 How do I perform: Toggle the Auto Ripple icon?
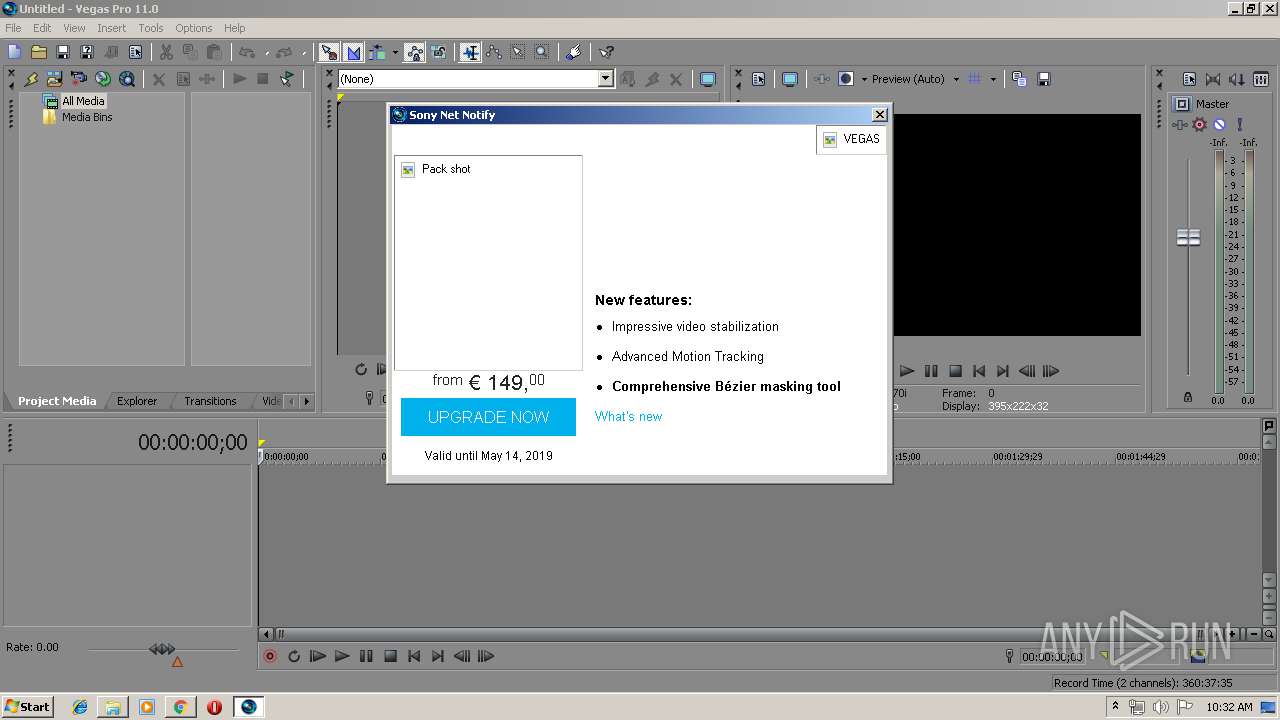click(x=378, y=52)
